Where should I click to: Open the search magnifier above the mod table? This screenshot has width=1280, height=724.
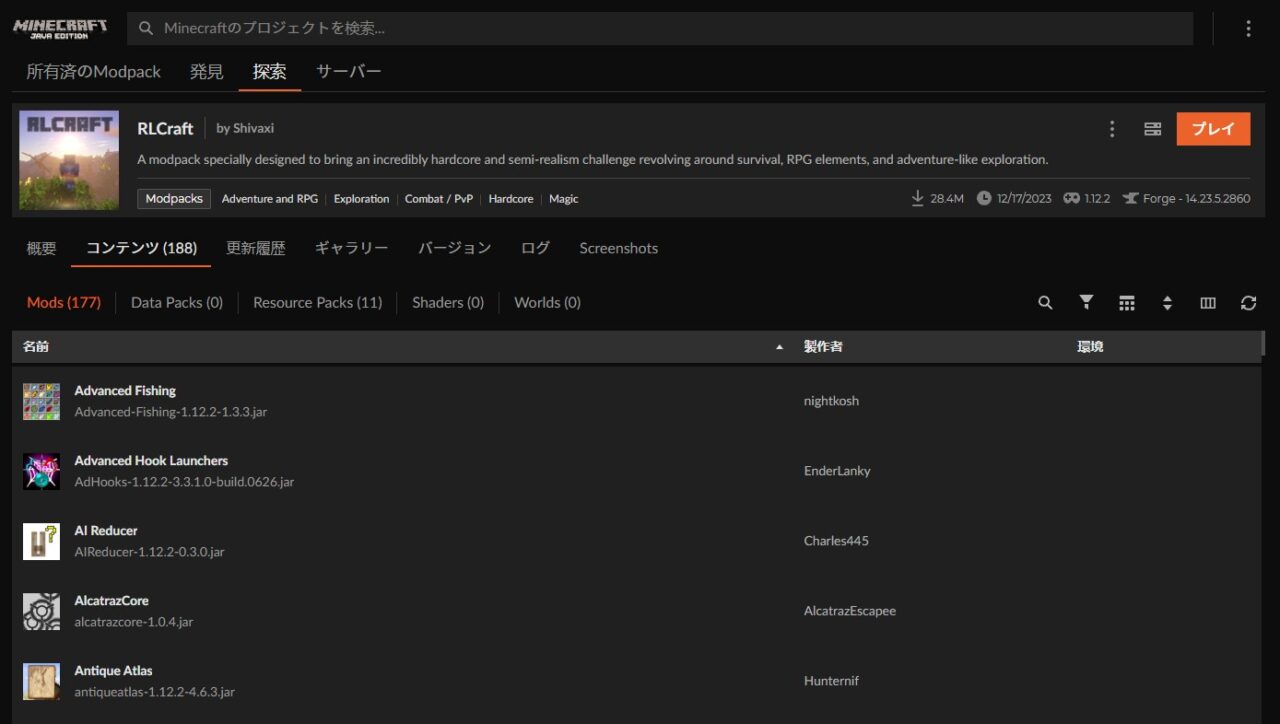(1045, 302)
